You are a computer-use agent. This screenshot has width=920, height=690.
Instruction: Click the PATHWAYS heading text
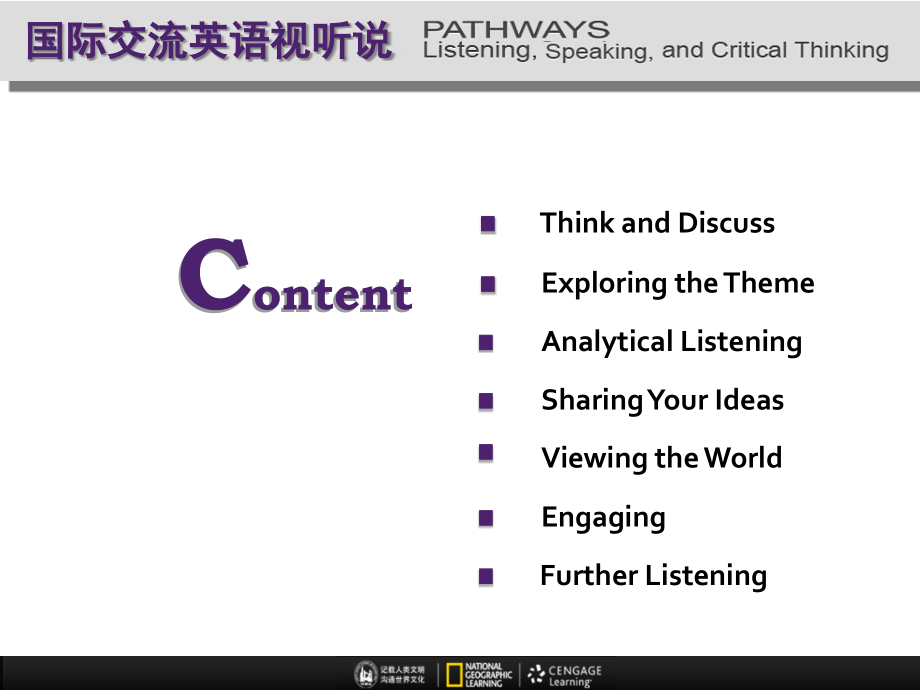tap(516, 28)
